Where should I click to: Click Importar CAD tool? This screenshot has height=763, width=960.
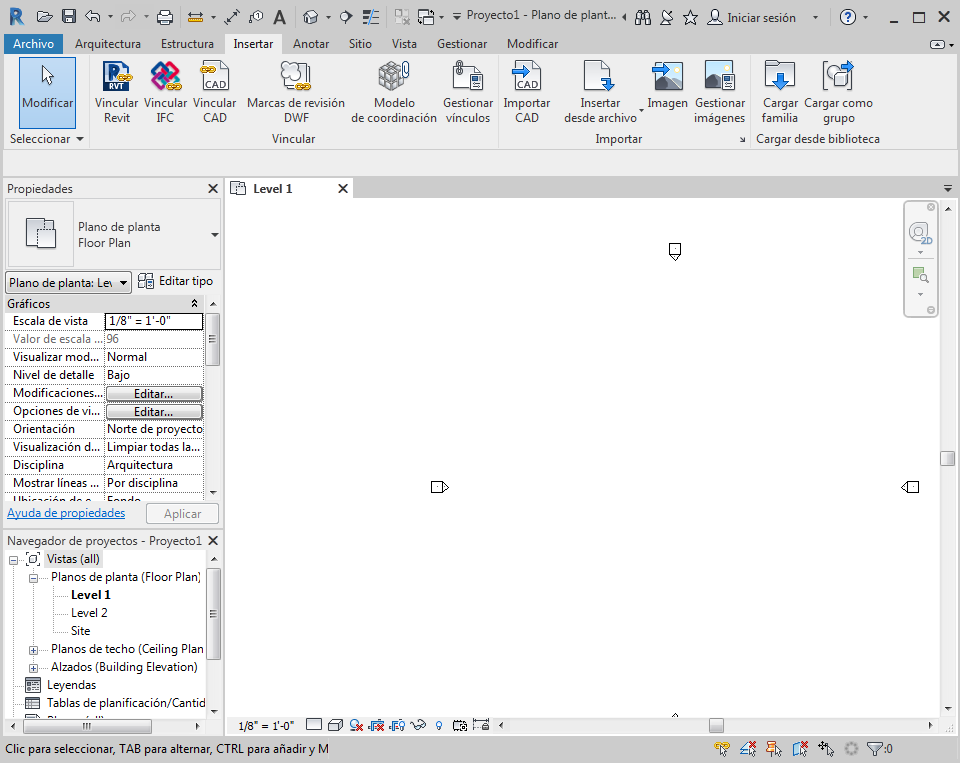pos(527,92)
